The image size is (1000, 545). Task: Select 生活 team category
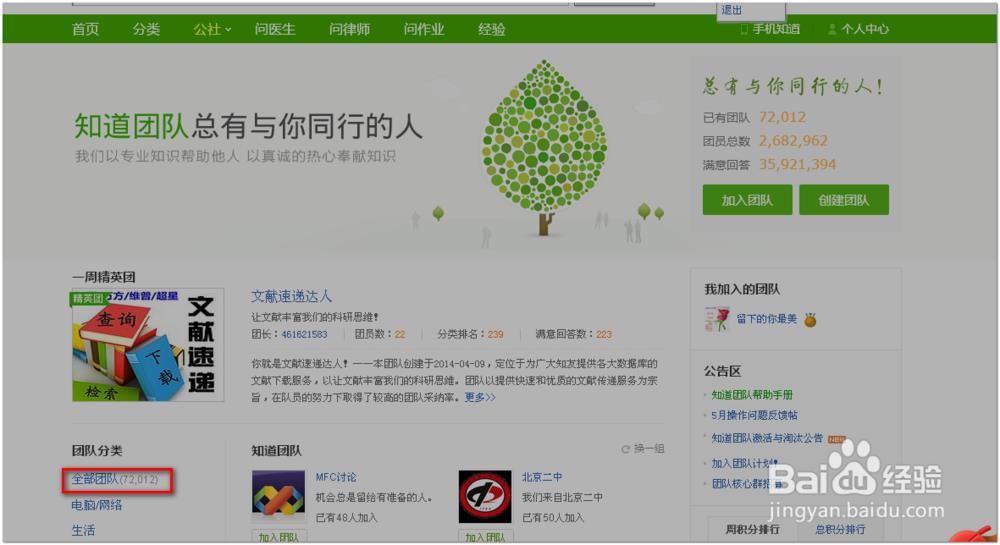(83, 530)
